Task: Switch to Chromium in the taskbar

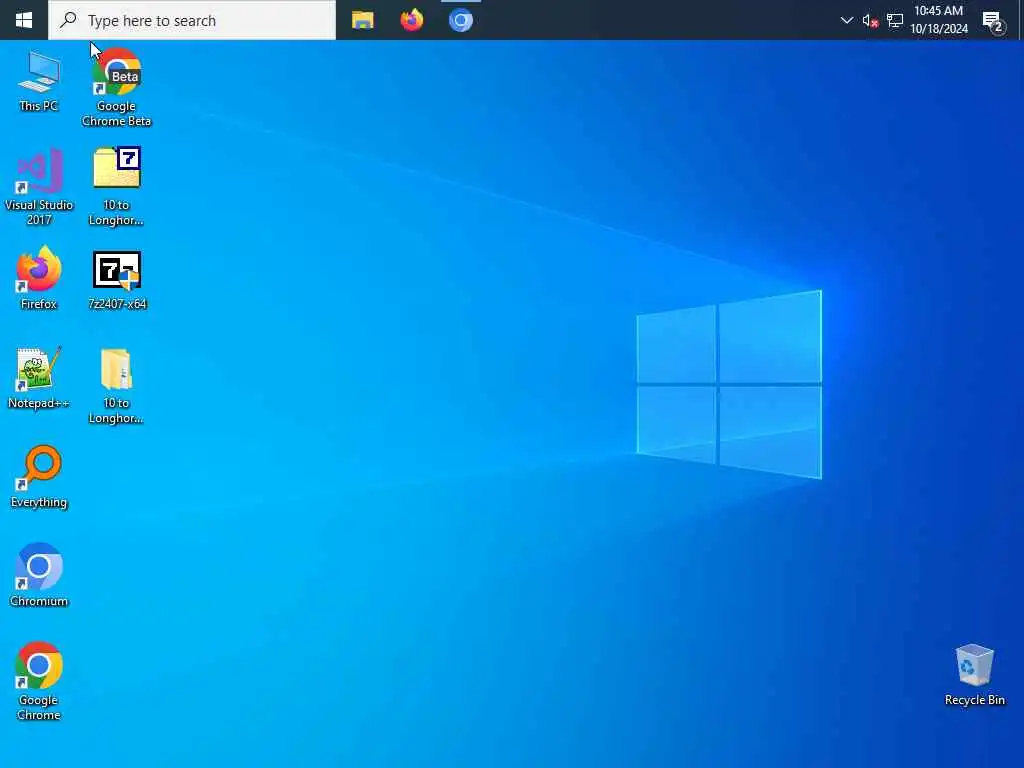Action: coord(460,20)
